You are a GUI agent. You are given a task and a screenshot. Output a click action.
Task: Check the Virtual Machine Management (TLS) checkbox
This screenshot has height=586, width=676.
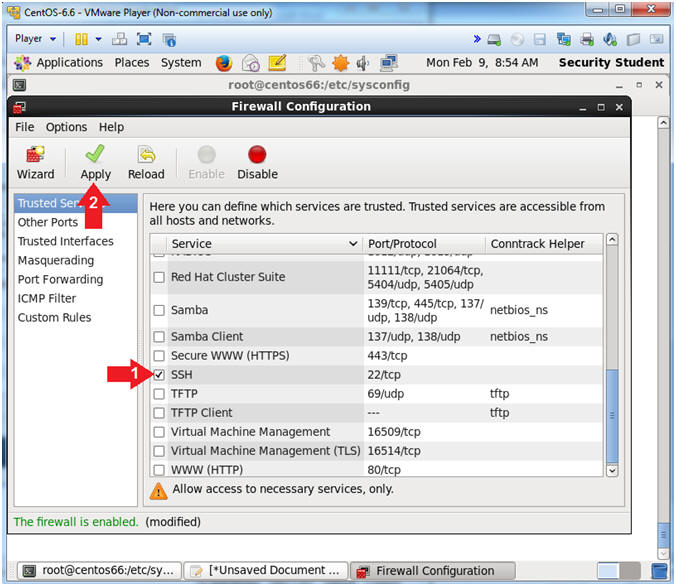(x=159, y=451)
